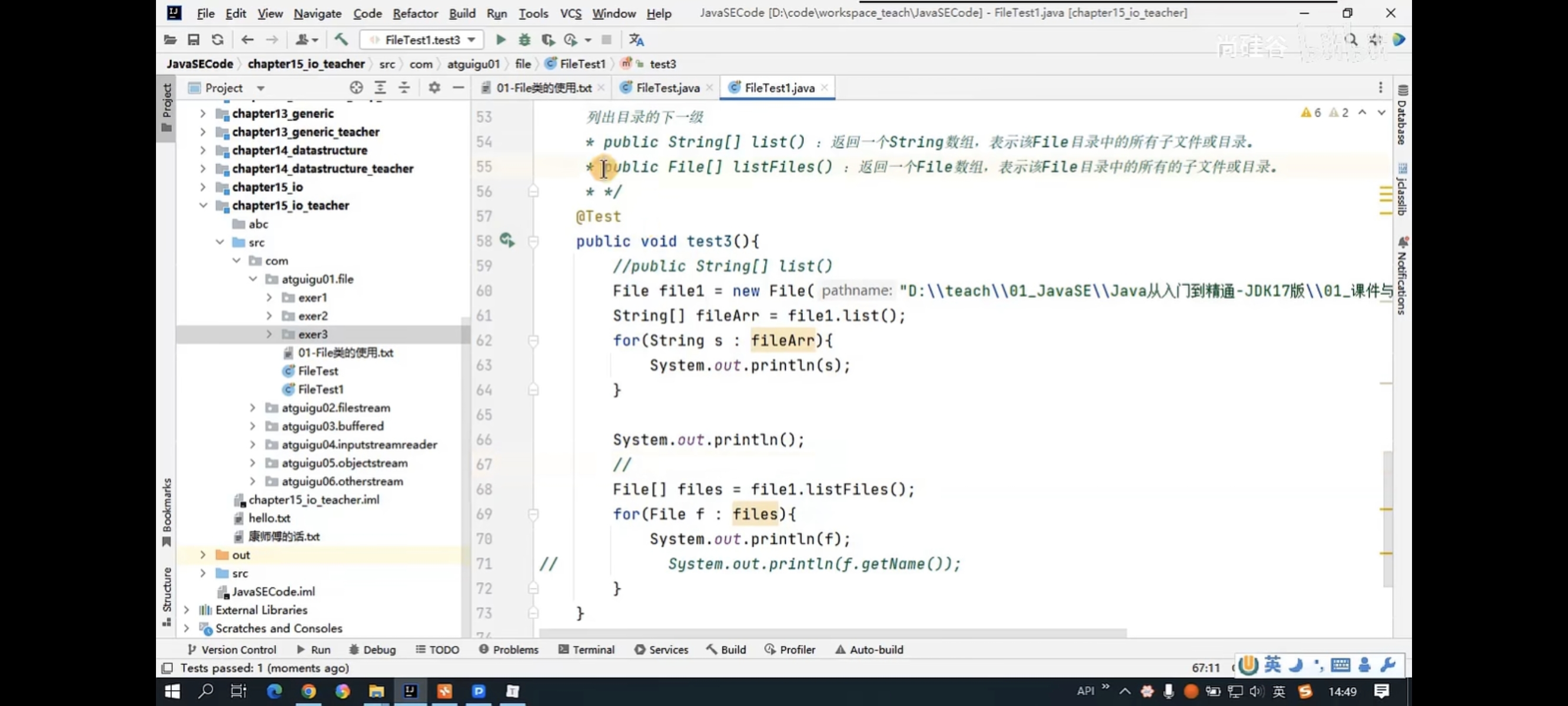Open Project panel settings gear

pyautogui.click(x=434, y=88)
